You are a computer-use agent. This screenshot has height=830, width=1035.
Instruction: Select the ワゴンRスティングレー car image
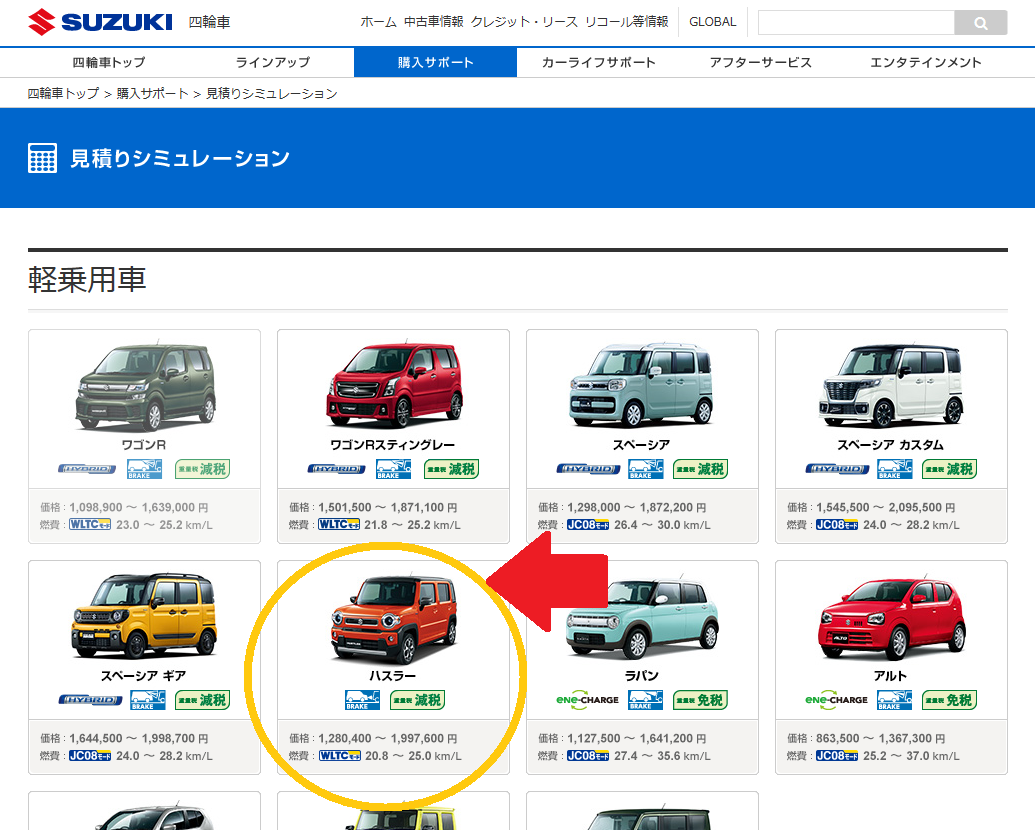tap(394, 386)
